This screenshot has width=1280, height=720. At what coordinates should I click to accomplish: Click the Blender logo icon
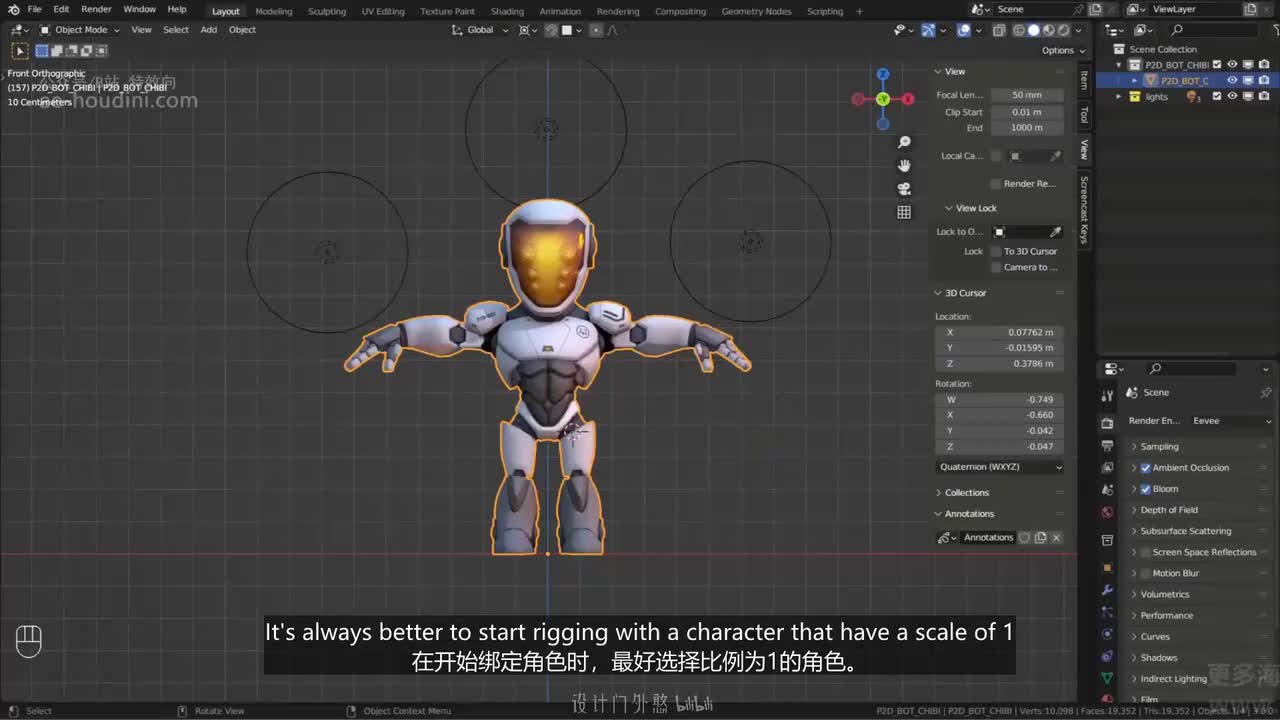pos(13,10)
